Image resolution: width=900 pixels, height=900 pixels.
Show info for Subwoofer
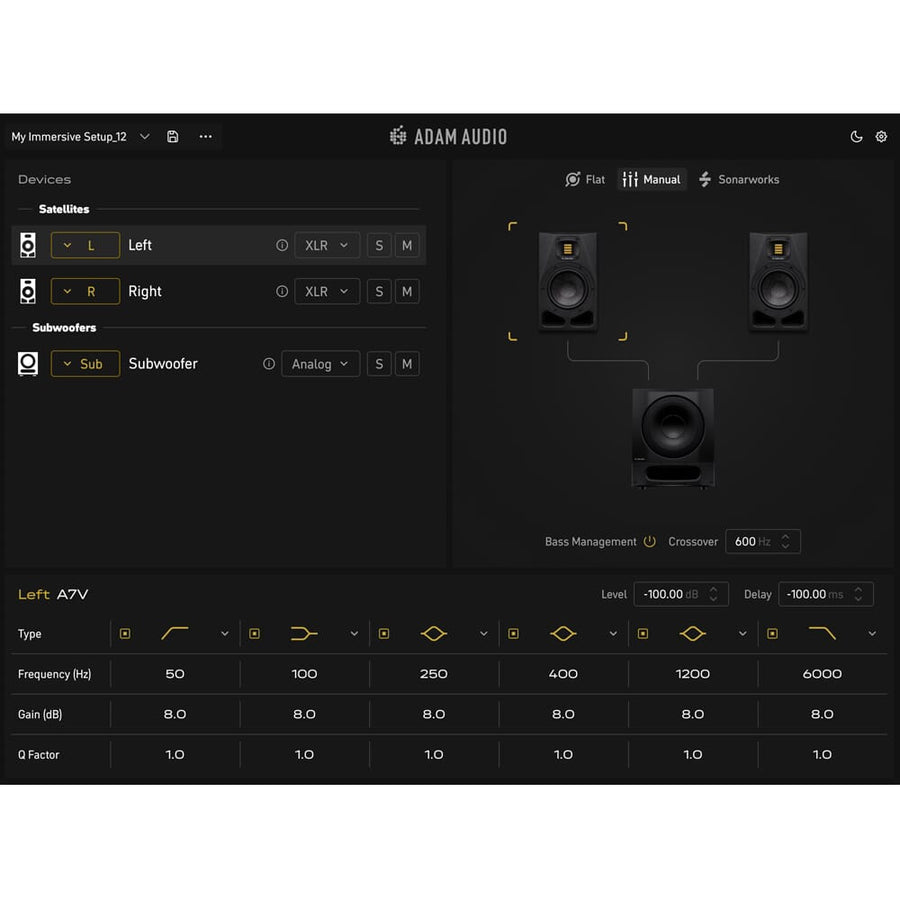pyautogui.click(x=269, y=364)
